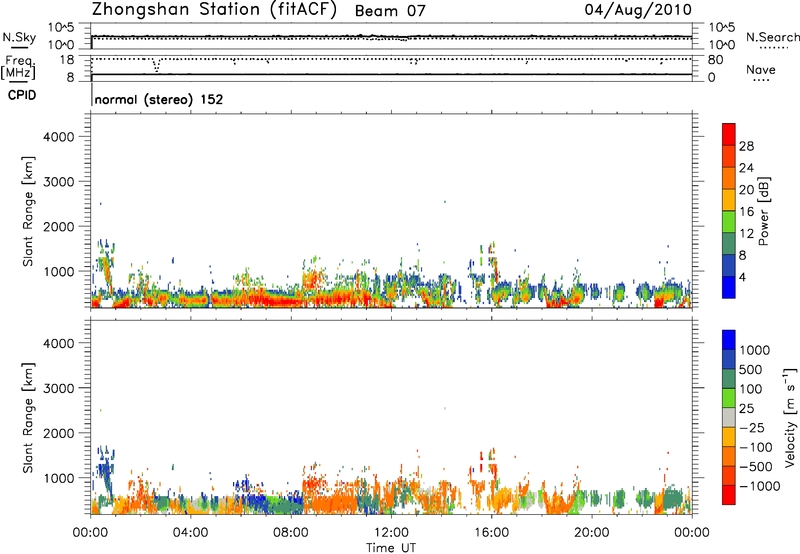Click the '16:00' time axis tick label
The width and height of the screenshot is (800, 554).
(491, 533)
